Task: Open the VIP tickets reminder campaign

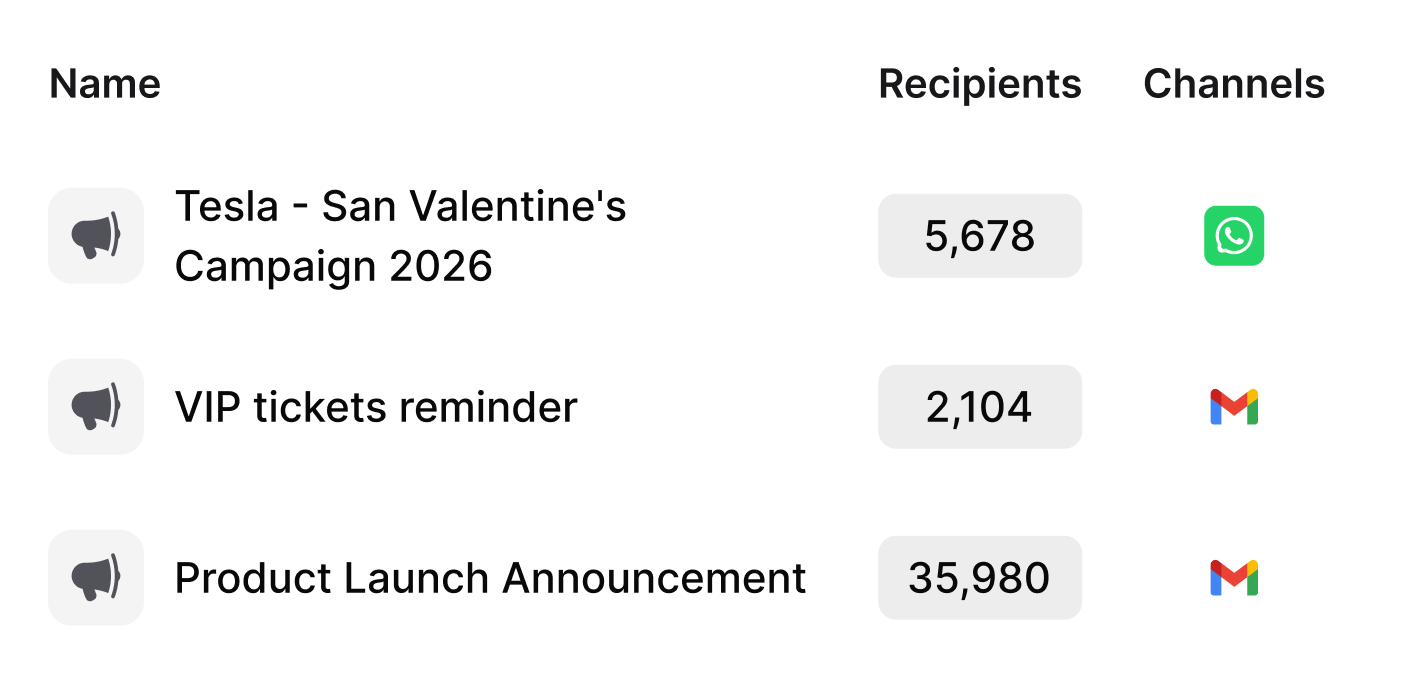Action: (376, 407)
